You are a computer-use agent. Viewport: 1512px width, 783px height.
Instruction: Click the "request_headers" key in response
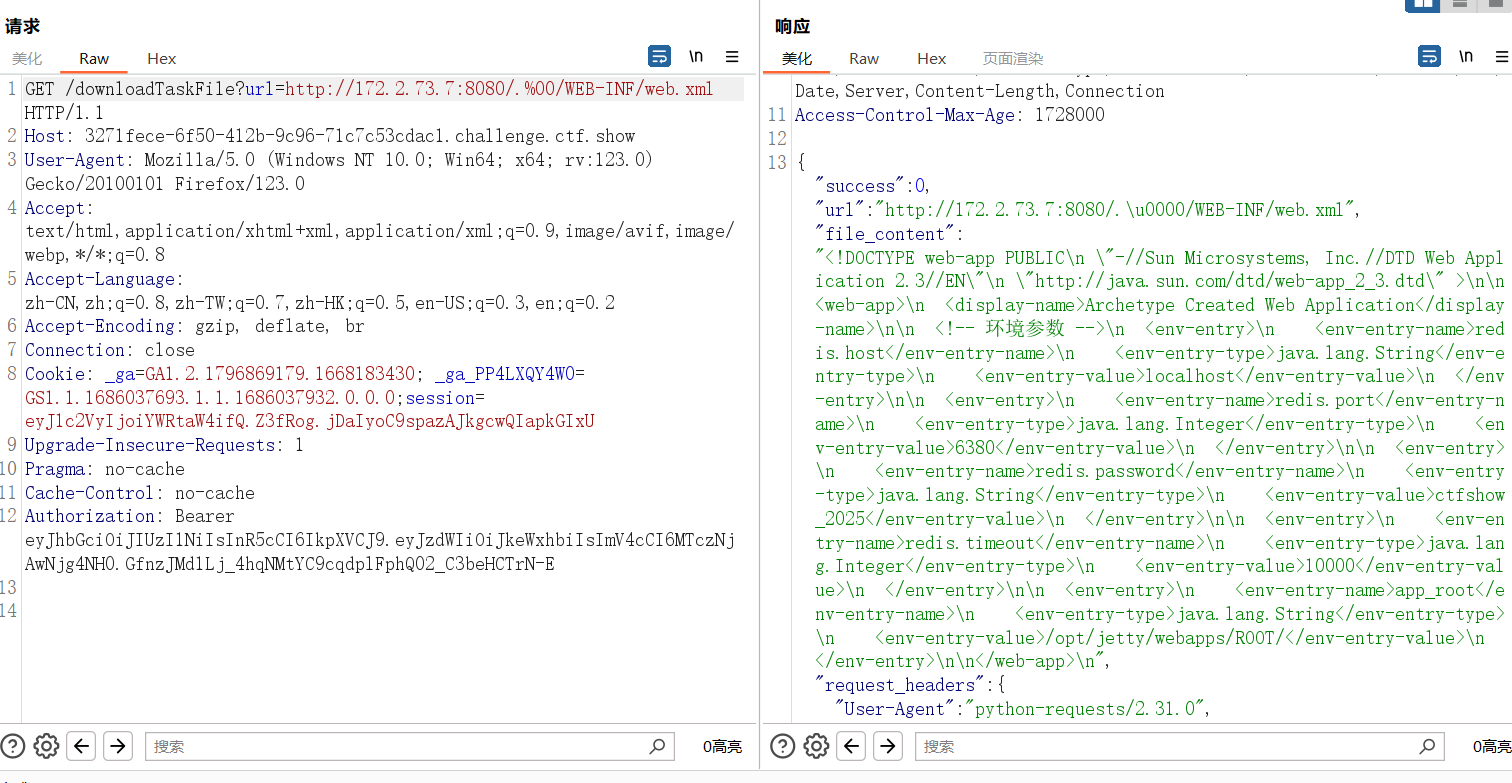point(896,685)
